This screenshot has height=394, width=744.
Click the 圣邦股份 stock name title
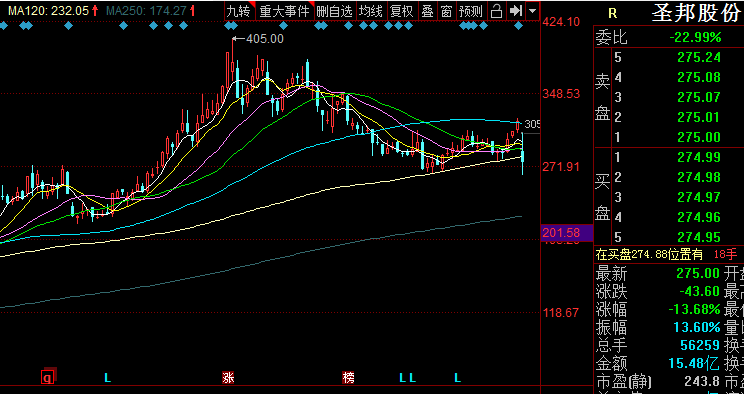pos(696,13)
